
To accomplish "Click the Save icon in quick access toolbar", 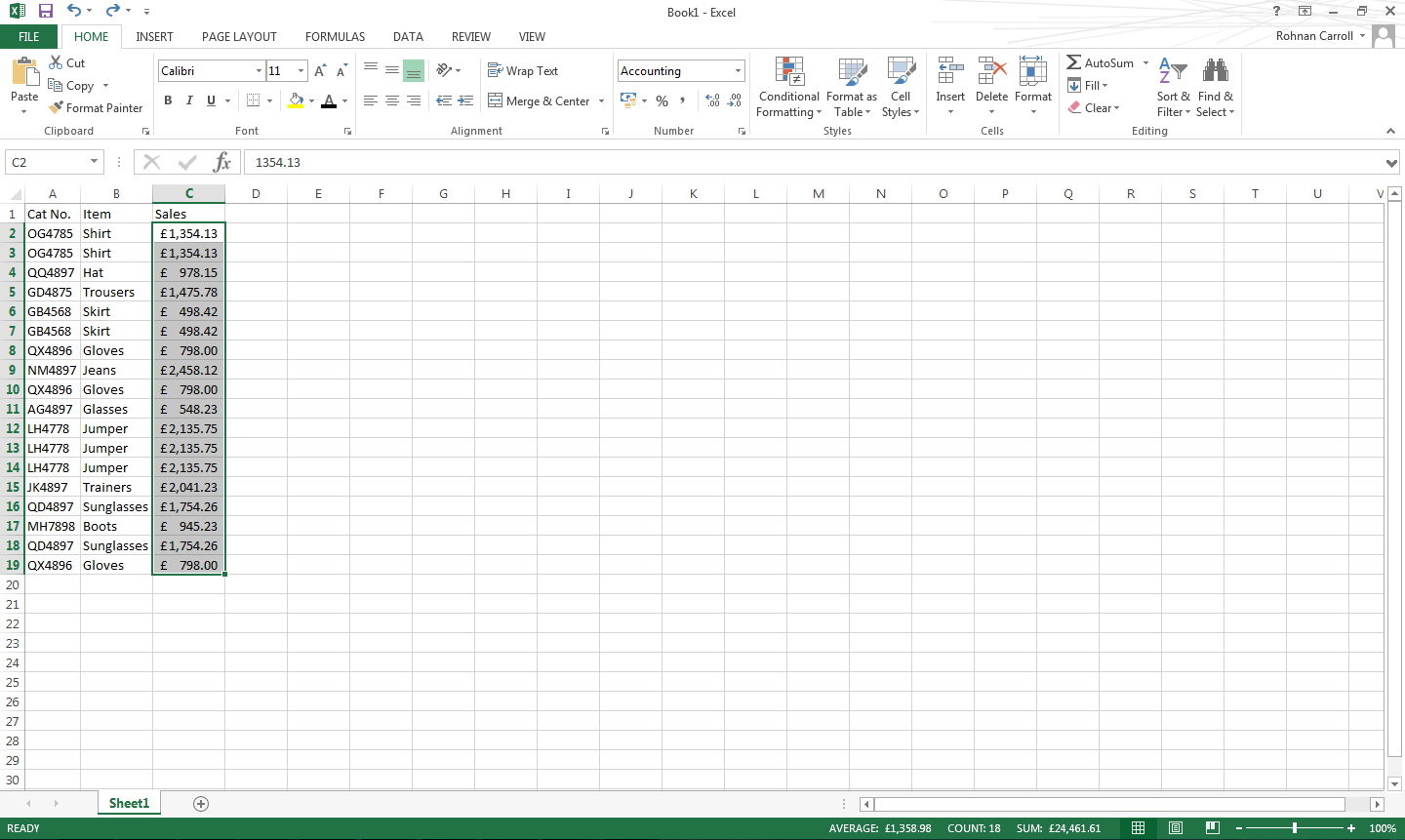I will pyautogui.click(x=45, y=11).
